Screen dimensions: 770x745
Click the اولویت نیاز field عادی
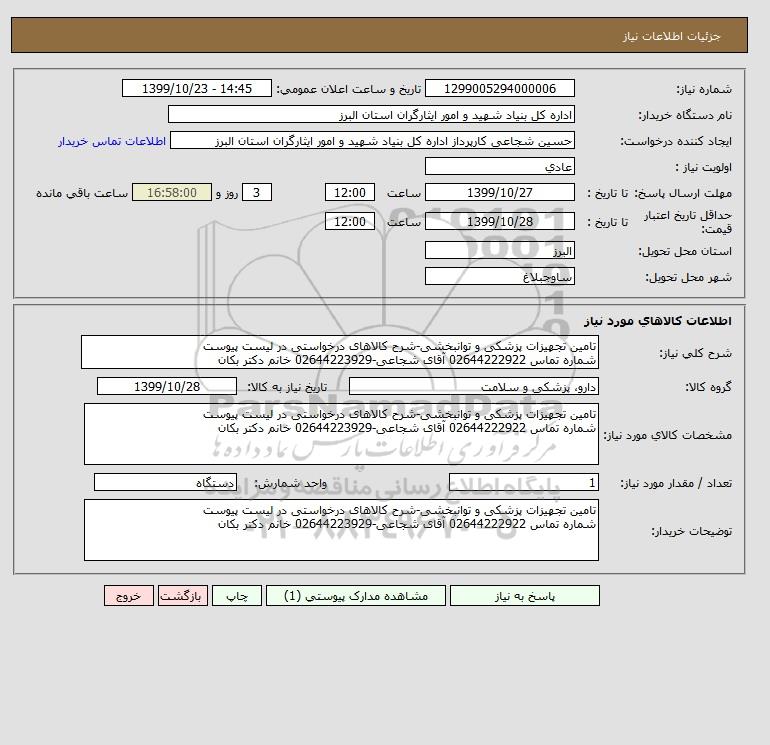tap(499, 166)
